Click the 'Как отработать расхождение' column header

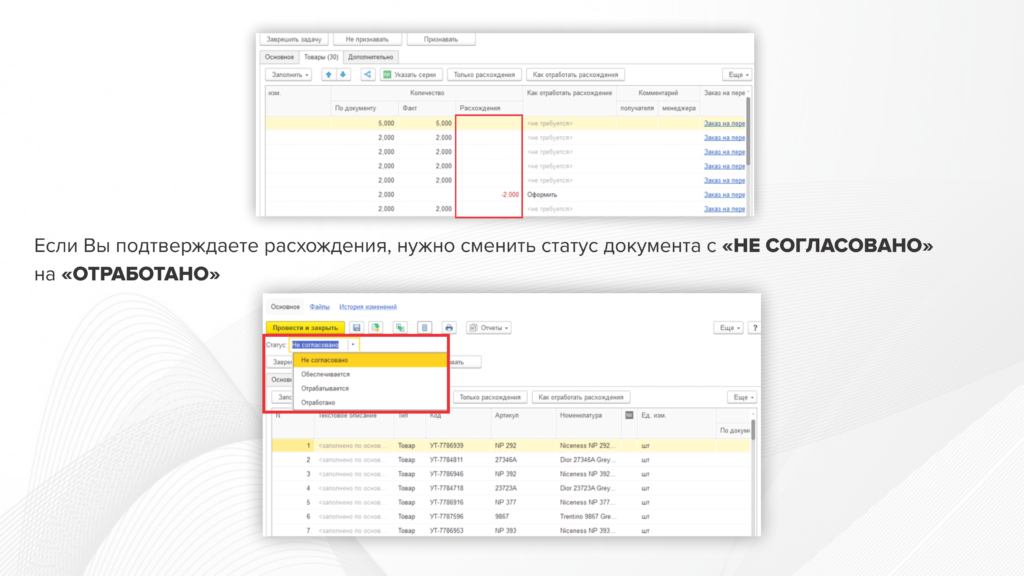(x=569, y=93)
